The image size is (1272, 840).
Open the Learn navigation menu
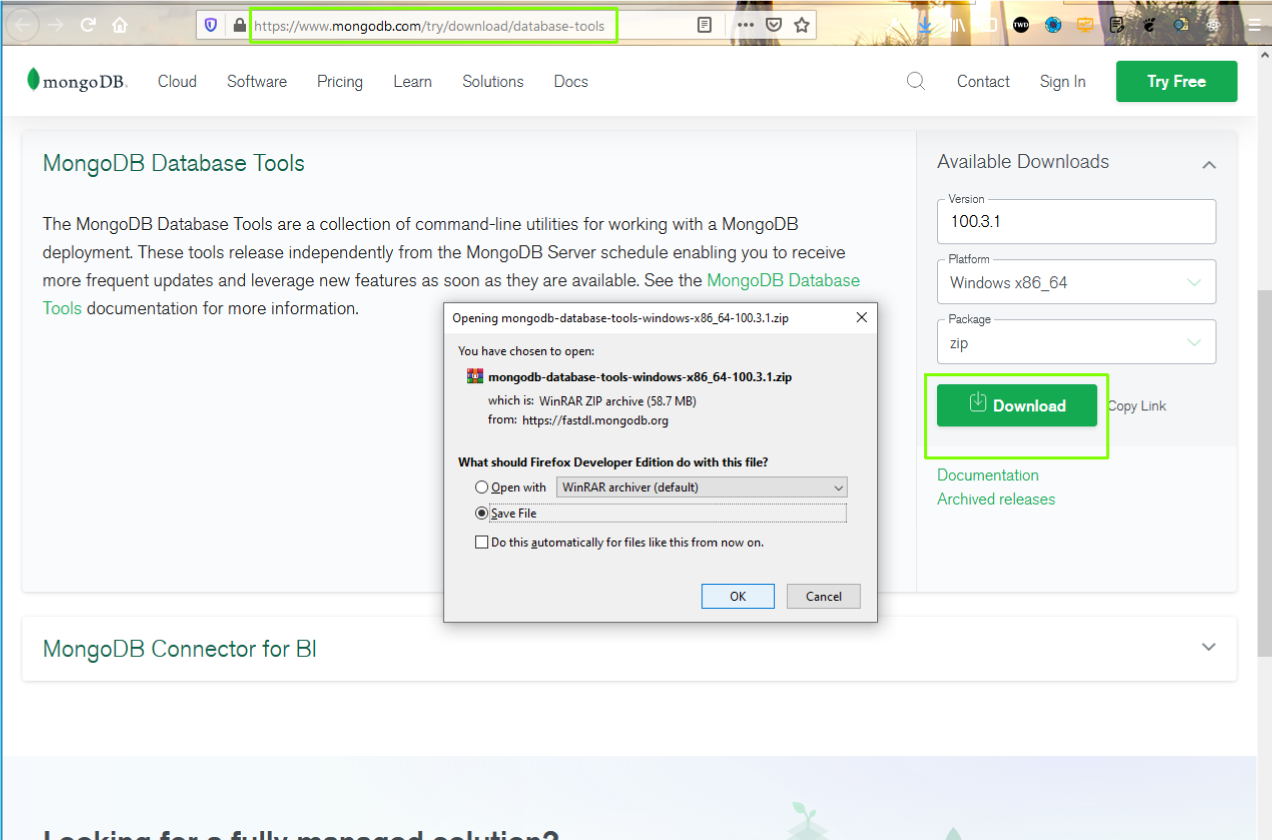click(413, 81)
